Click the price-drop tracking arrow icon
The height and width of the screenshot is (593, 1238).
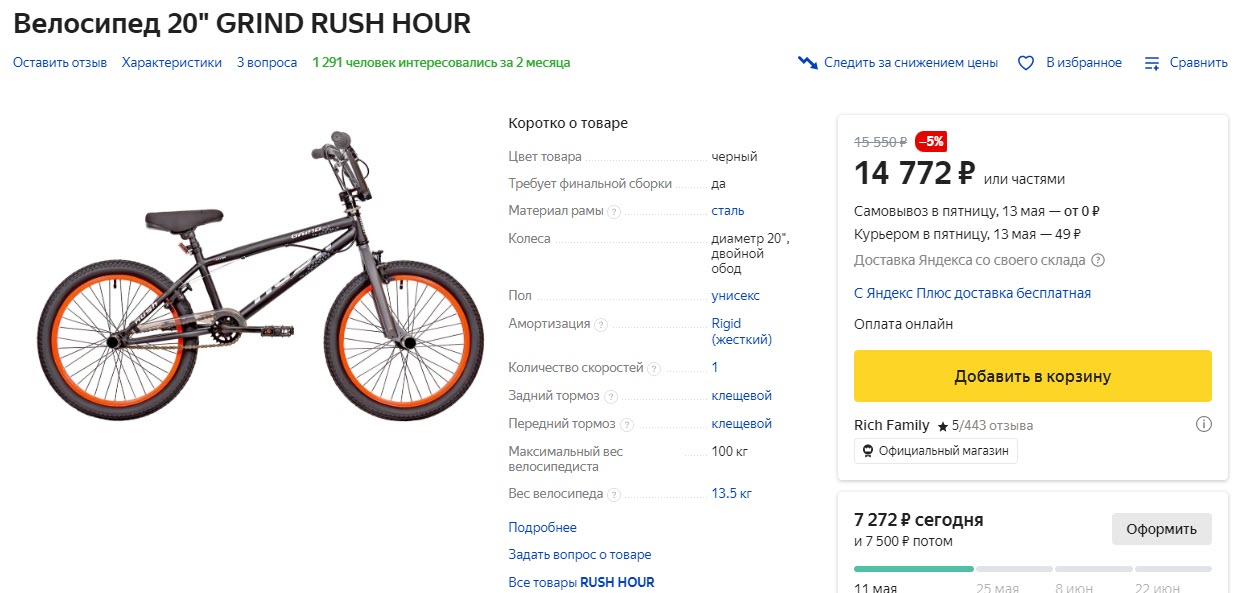coord(806,61)
